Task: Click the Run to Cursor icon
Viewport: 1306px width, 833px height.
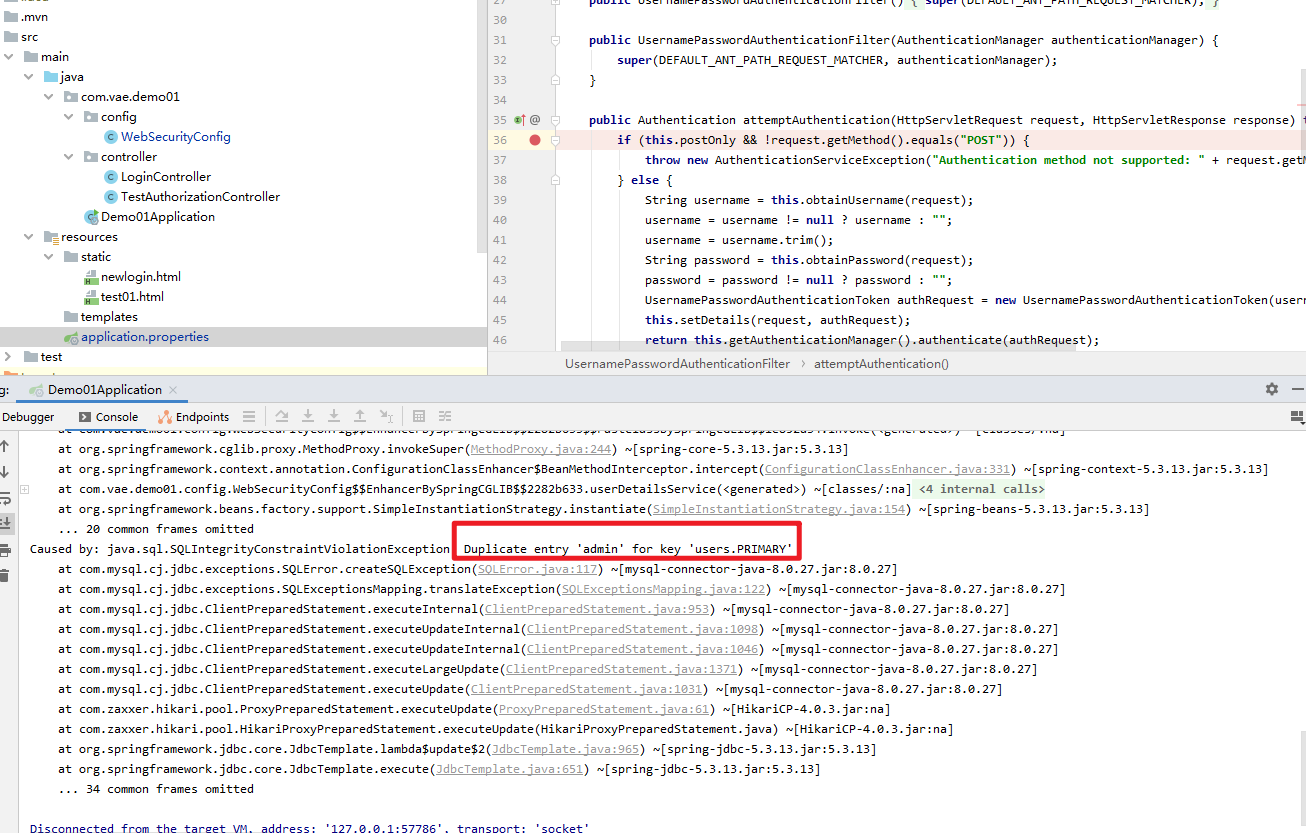Action: (386, 416)
